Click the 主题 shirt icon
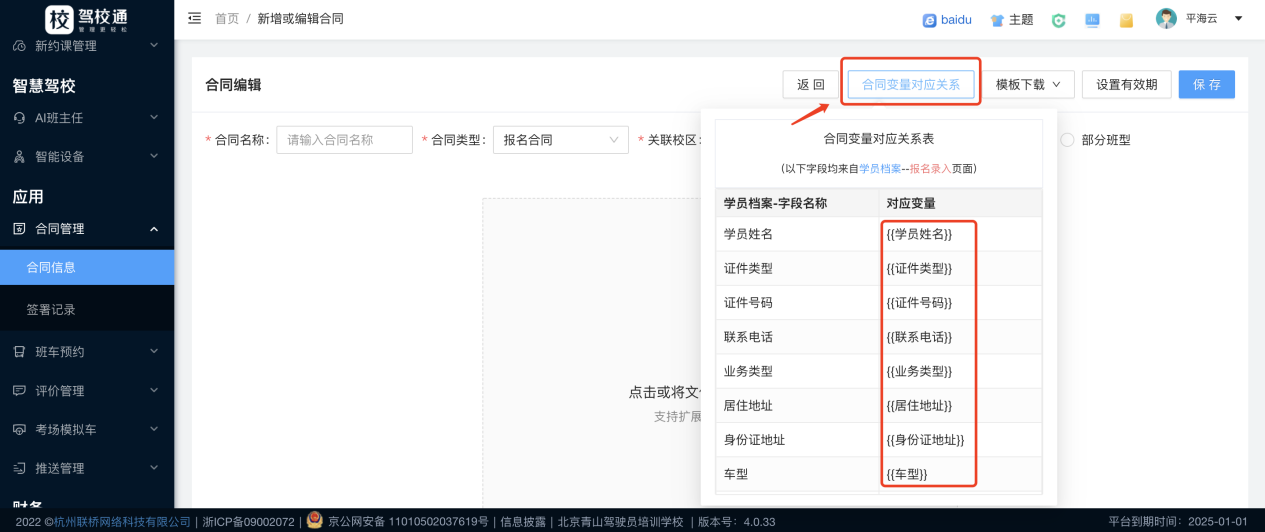This screenshot has height=532, width=1265. pos(997,20)
